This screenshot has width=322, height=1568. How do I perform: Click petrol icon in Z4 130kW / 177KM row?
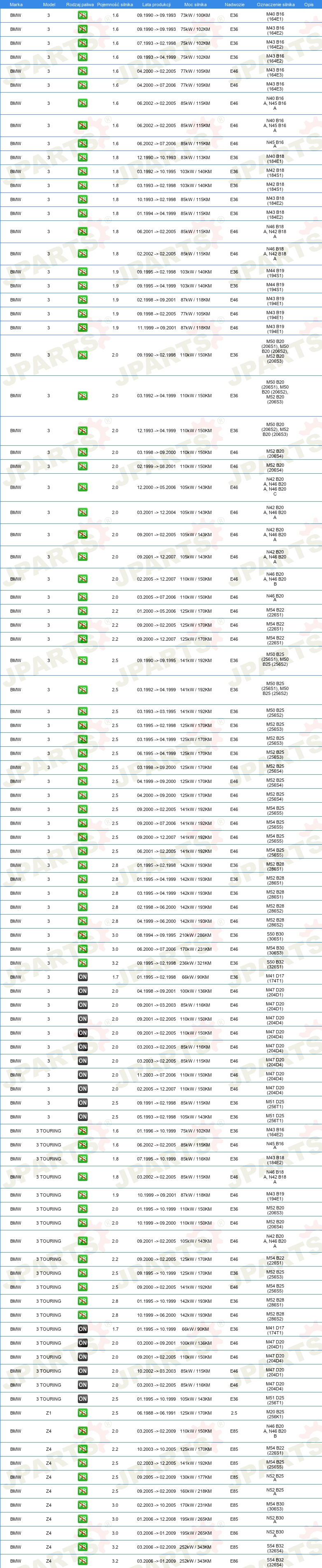click(x=82, y=1477)
